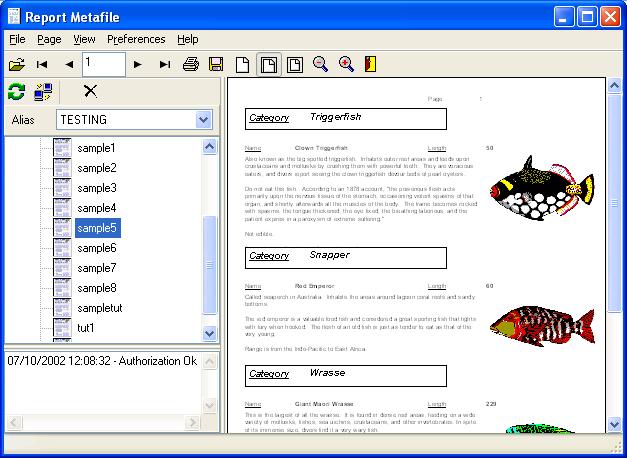Refresh the report list with green arrows
The image size is (627, 458).
[16, 92]
